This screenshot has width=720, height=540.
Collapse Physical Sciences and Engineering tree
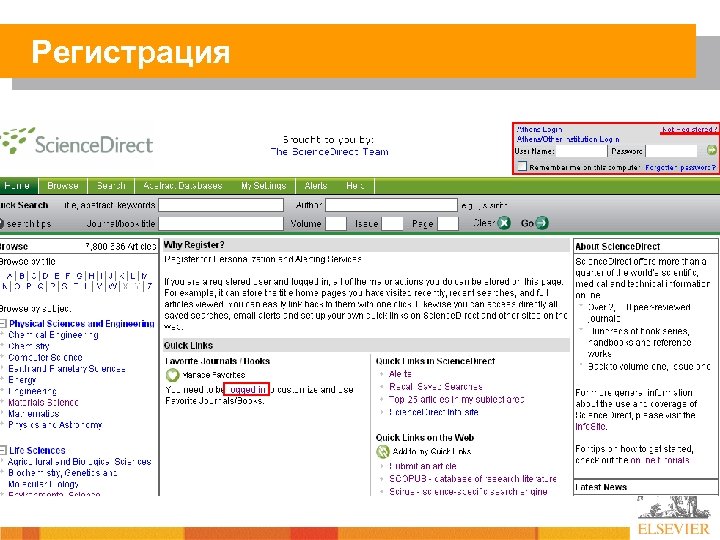[3, 324]
